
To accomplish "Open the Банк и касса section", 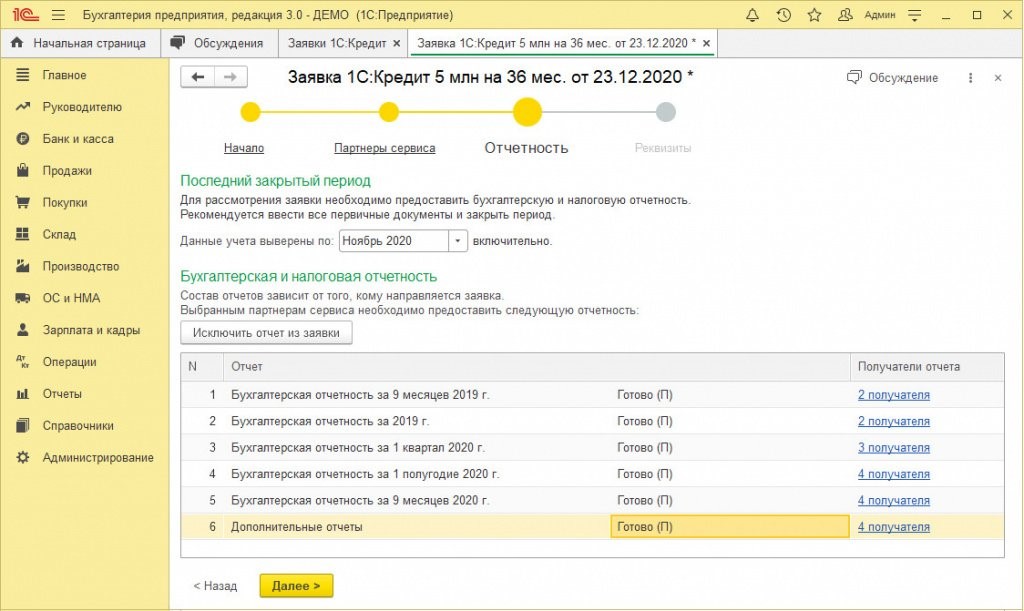I will tap(78, 139).
